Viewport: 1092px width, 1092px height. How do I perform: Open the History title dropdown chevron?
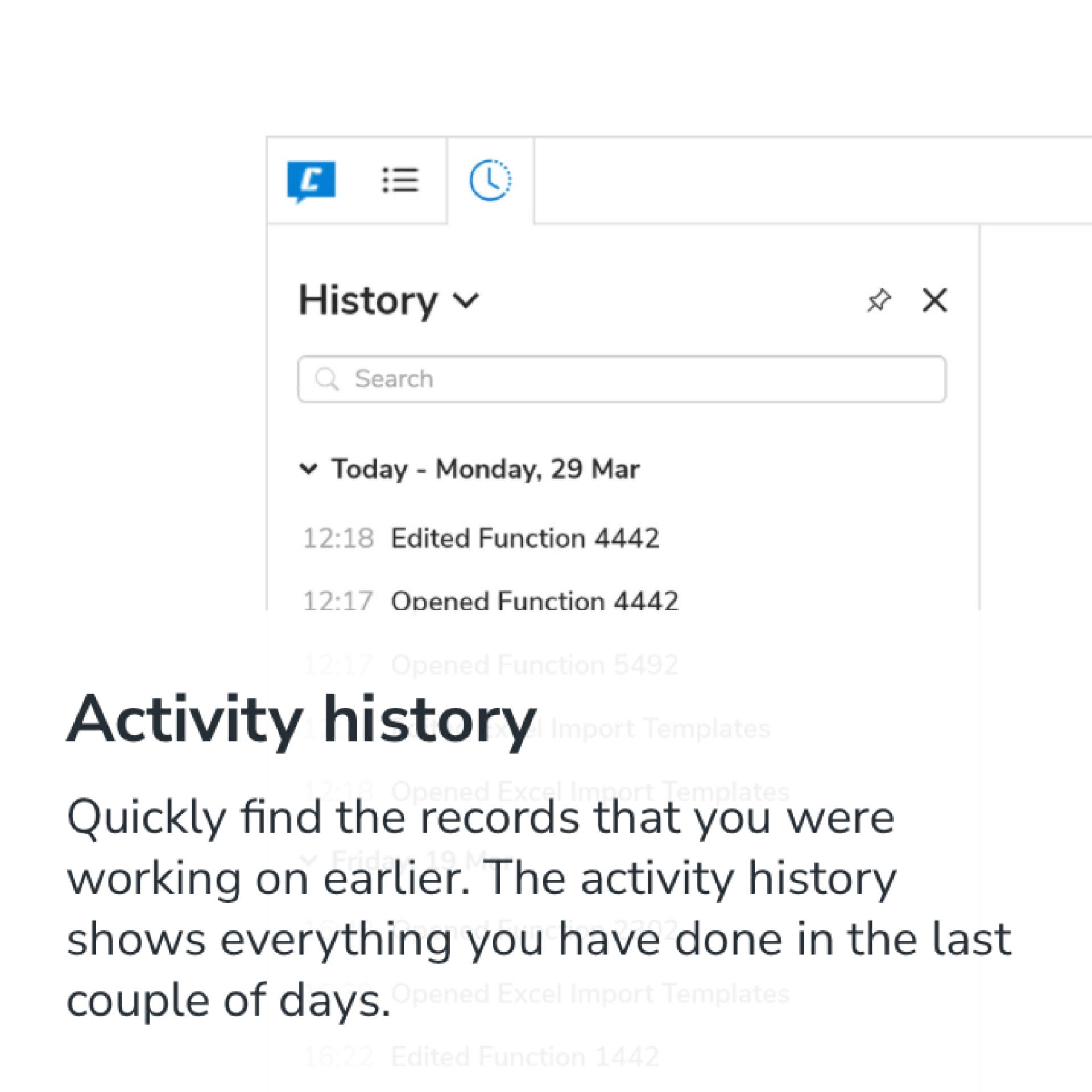pyautogui.click(x=466, y=301)
